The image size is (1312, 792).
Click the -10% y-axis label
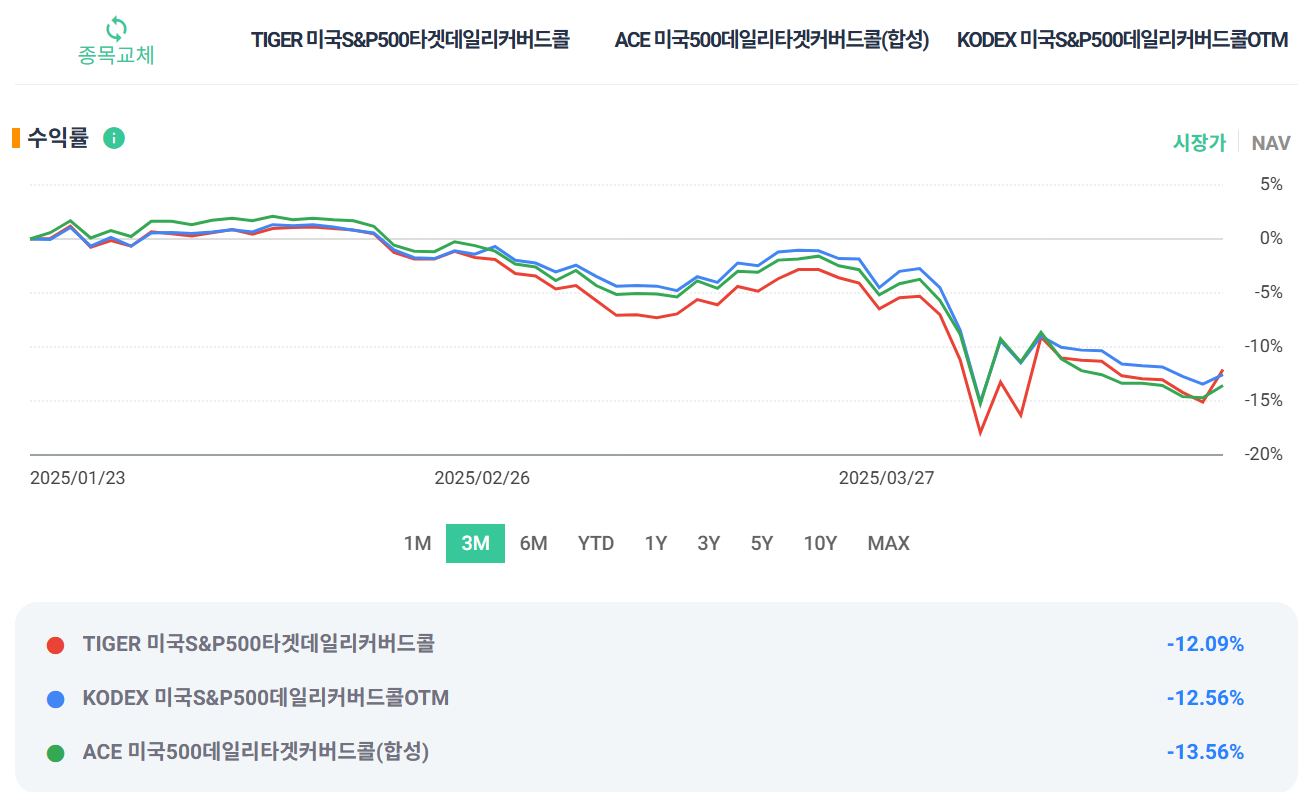(x=1264, y=347)
